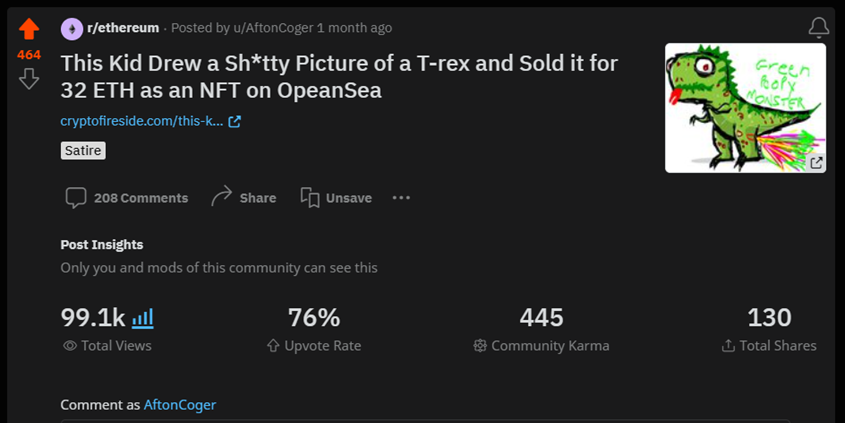Click the AftonCoger link under Comment as

(180, 405)
